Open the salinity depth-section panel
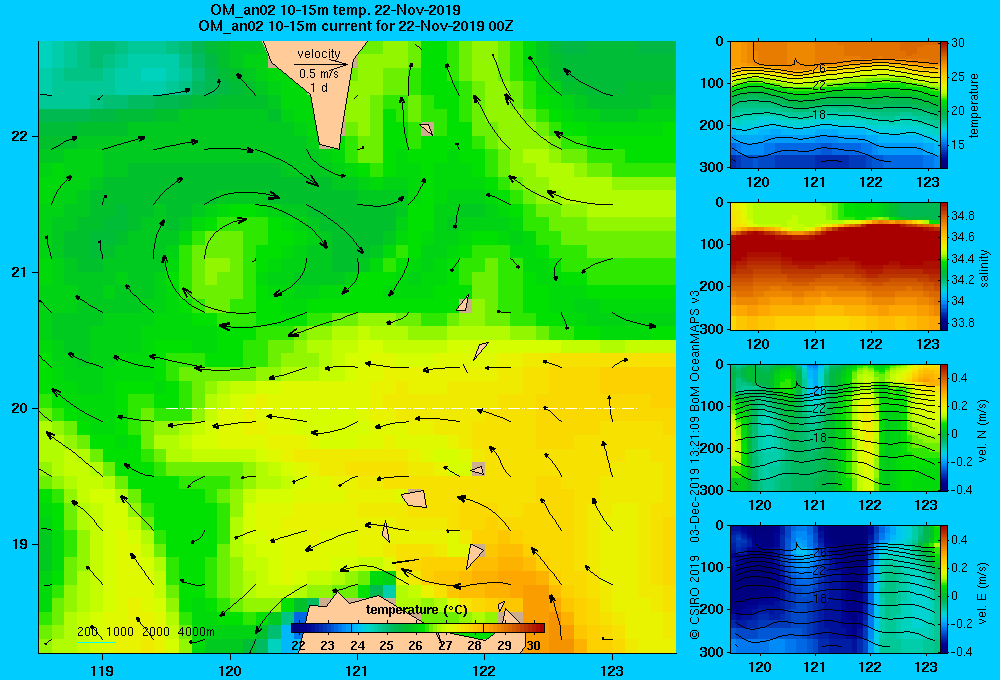Image resolution: width=1000 pixels, height=680 pixels. pos(834,266)
